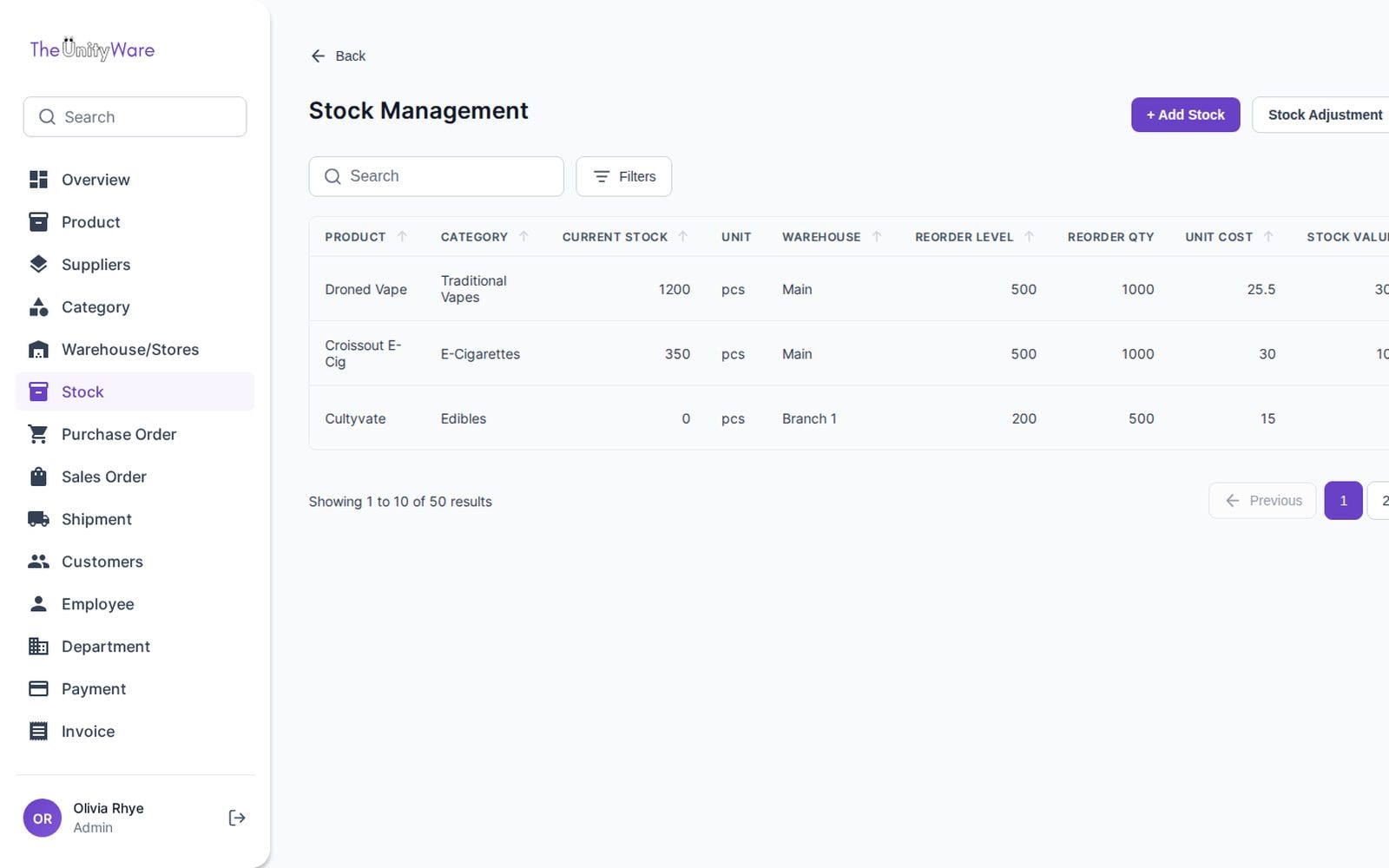
Task: Open the Invoice menu item
Action: 135,732
